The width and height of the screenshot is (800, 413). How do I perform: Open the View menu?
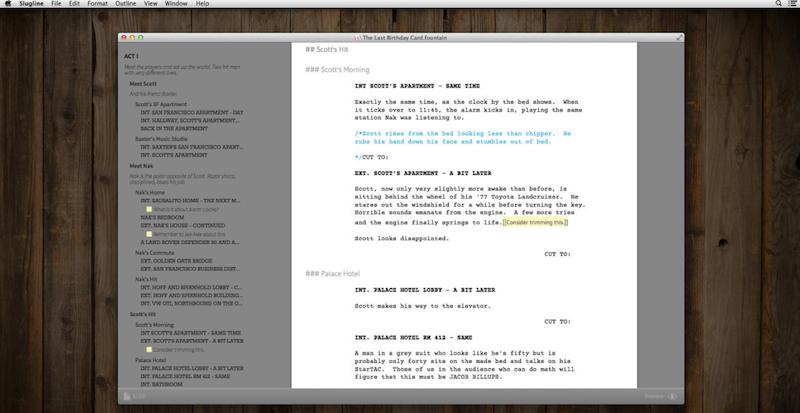coord(151,3)
